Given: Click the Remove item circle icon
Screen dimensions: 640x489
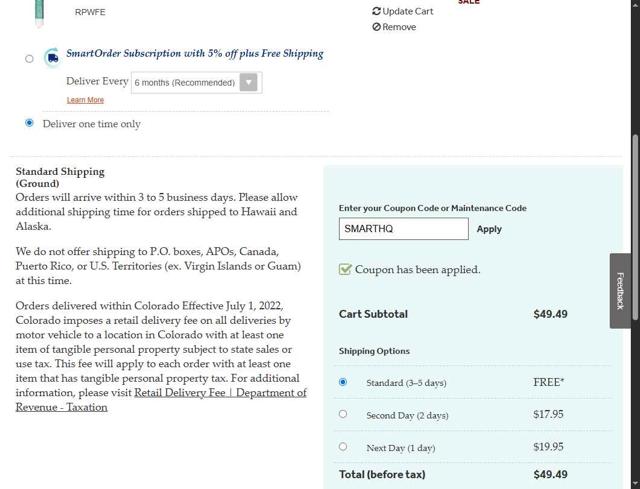Looking at the screenshot, I should click(x=377, y=27).
